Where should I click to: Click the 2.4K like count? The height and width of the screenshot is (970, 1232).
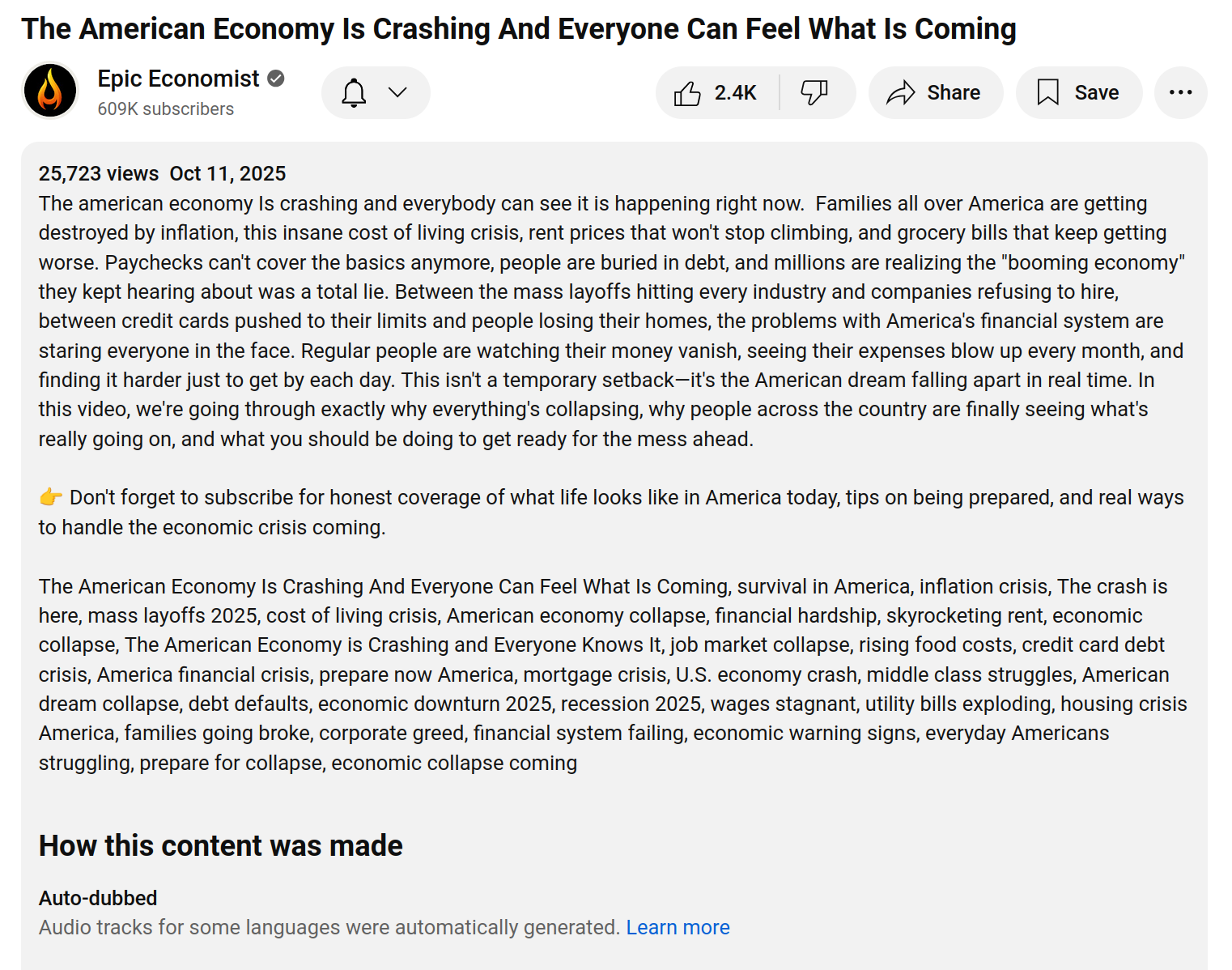coord(735,93)
